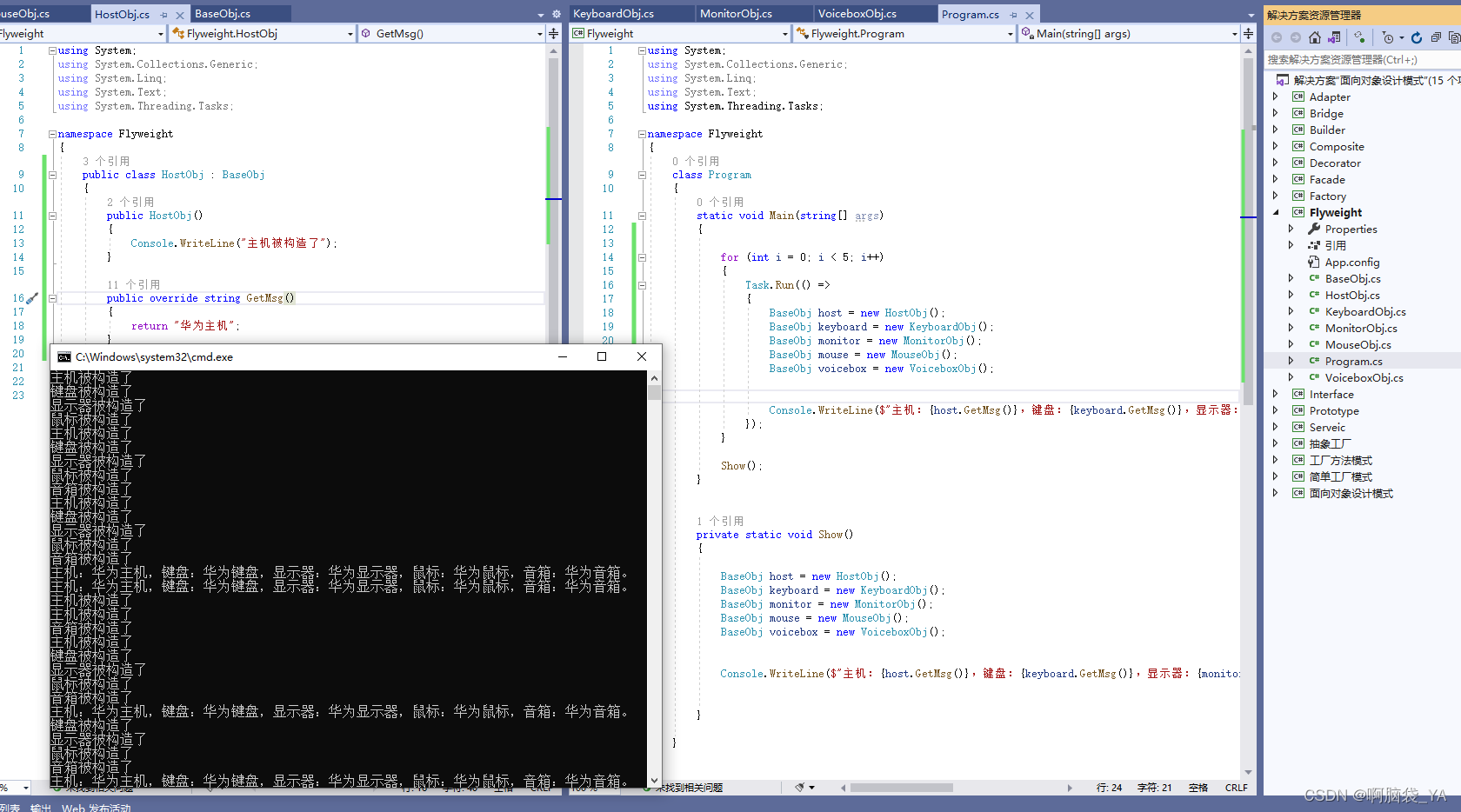Collapse the for loop outline in Program.cs
Screen dimensions: 1461x812
(642, 257)
